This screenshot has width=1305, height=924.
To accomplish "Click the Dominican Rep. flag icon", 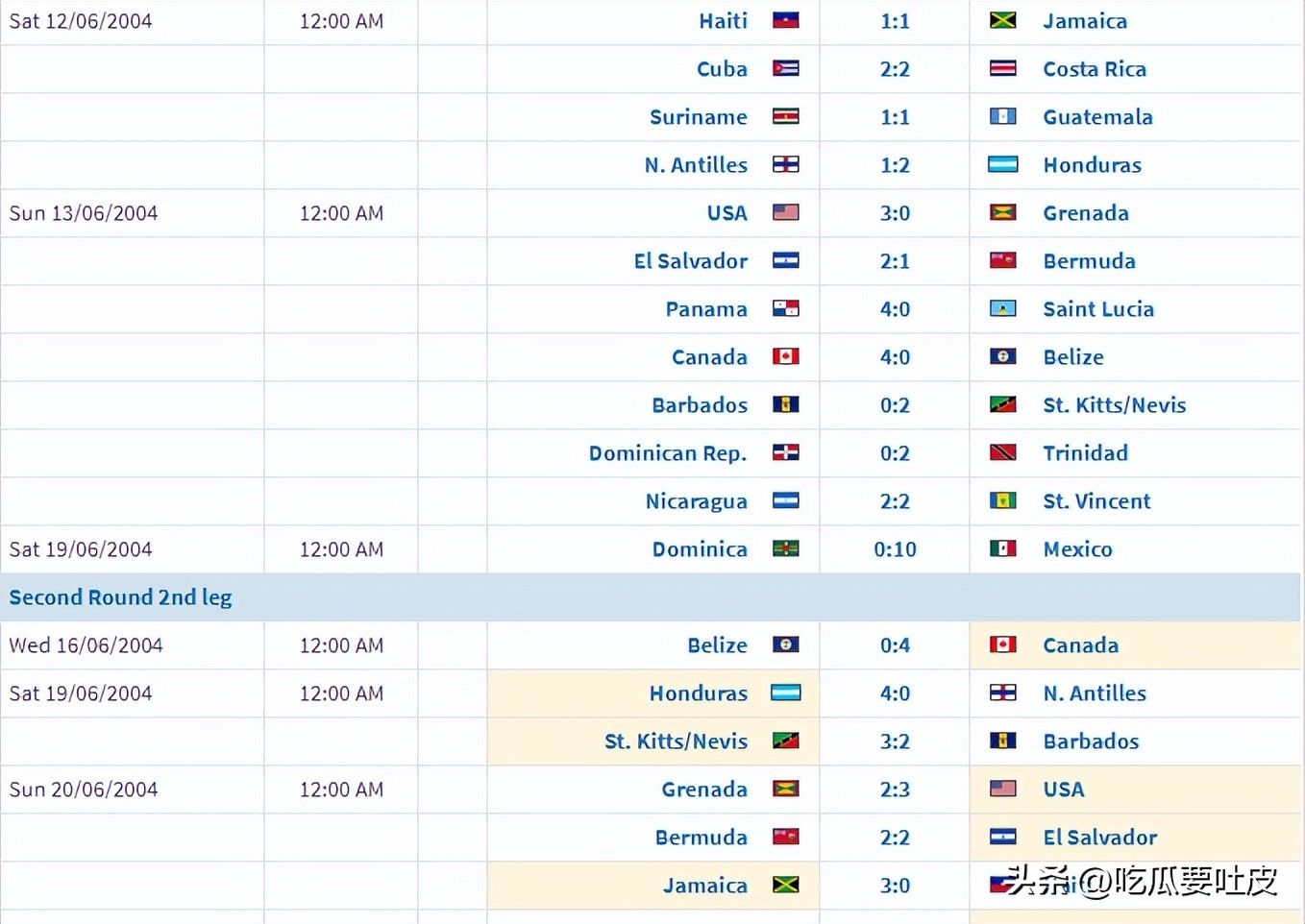I will pyautogui.click(x=785, y=452).
